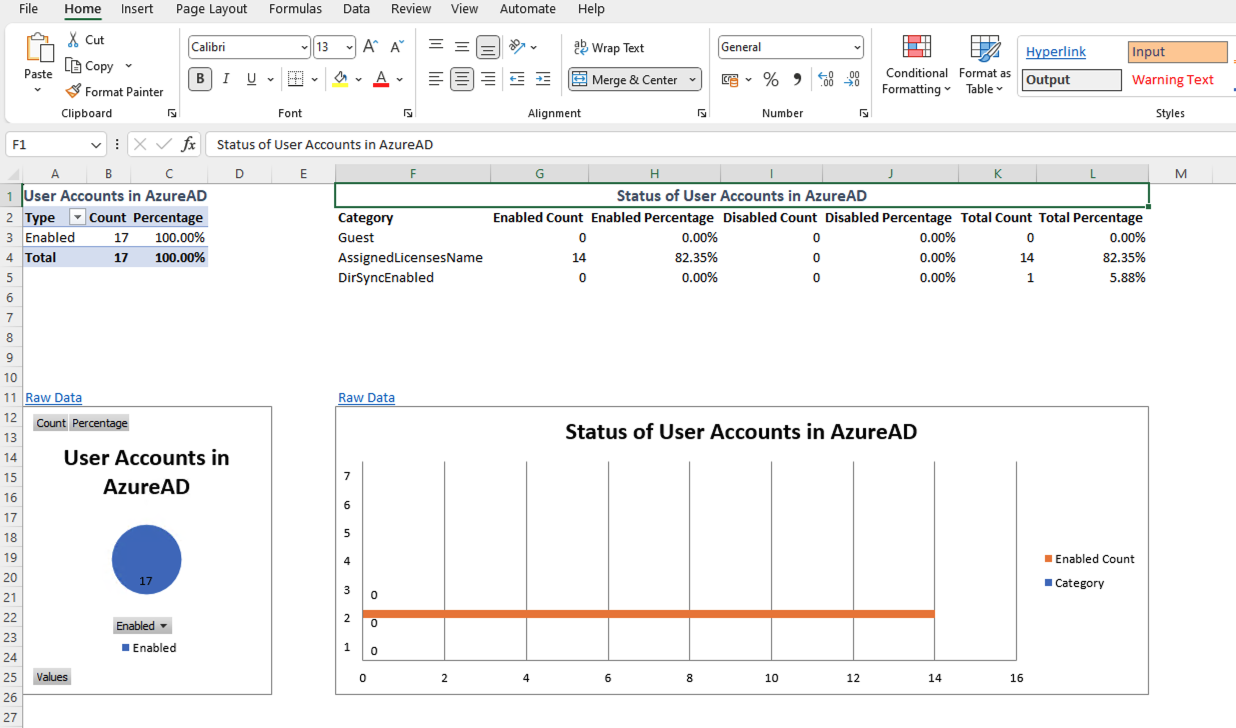Click the Cut scissors icon

(x=73, y=40)
